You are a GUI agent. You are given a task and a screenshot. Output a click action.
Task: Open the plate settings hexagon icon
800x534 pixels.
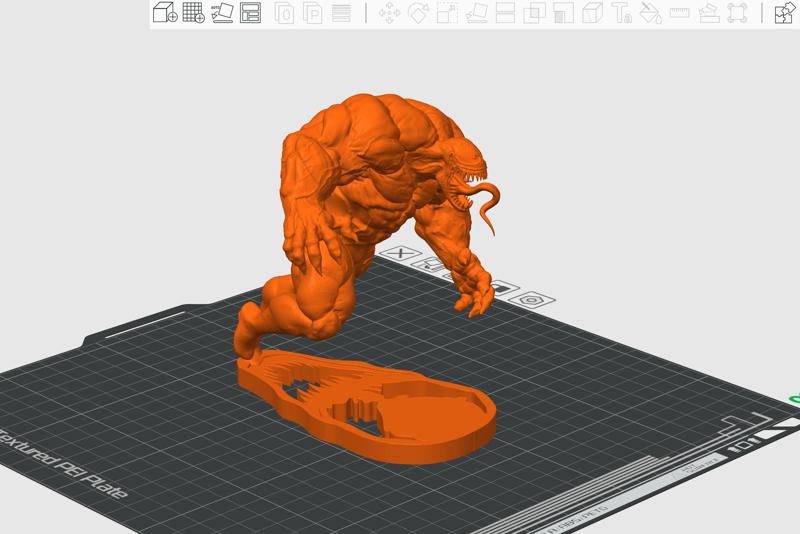pyautogui.click(x=532, y=300)
